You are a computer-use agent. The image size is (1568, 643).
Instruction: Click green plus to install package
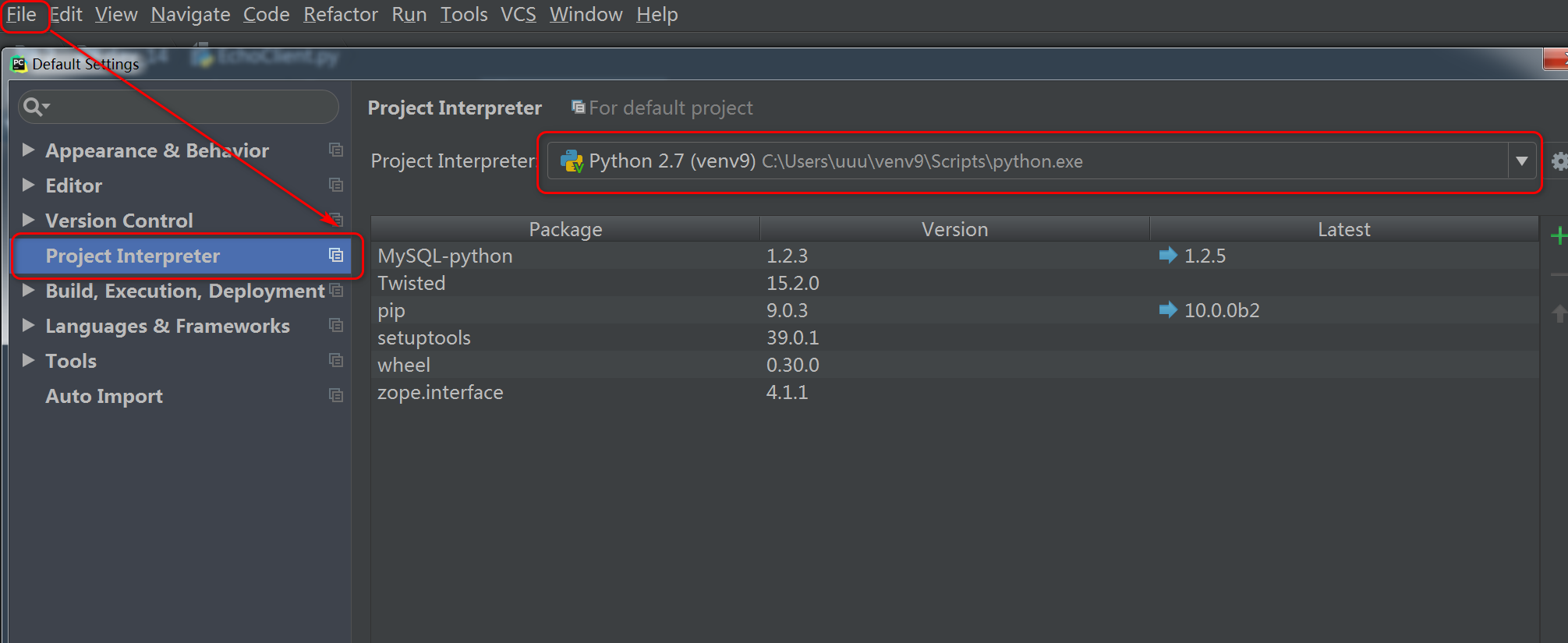coord(1559,235)
